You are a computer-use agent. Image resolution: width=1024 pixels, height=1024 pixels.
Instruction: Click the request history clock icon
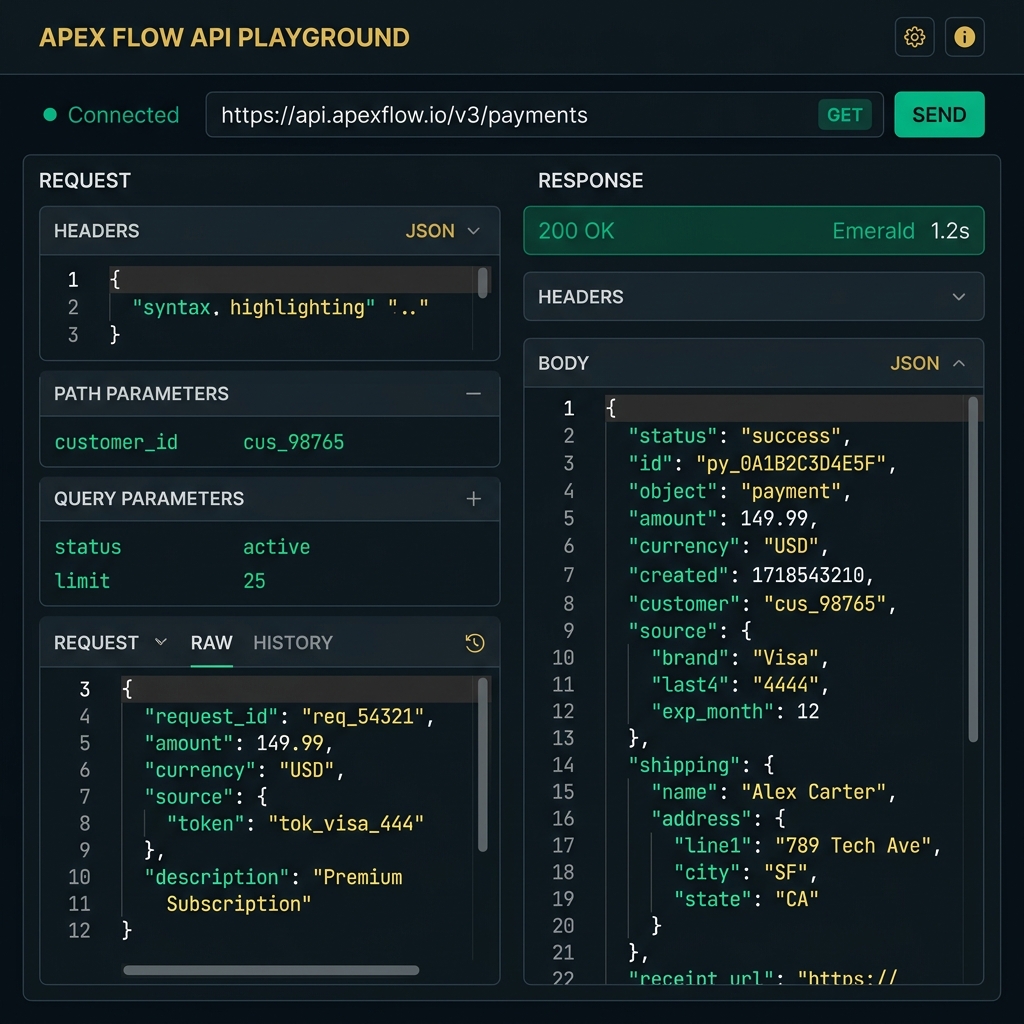(475, 643)
